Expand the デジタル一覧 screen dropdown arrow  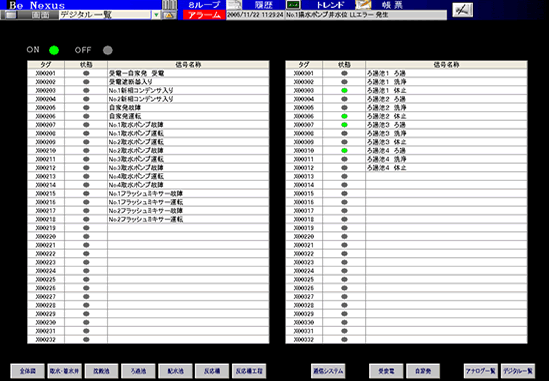156,15
